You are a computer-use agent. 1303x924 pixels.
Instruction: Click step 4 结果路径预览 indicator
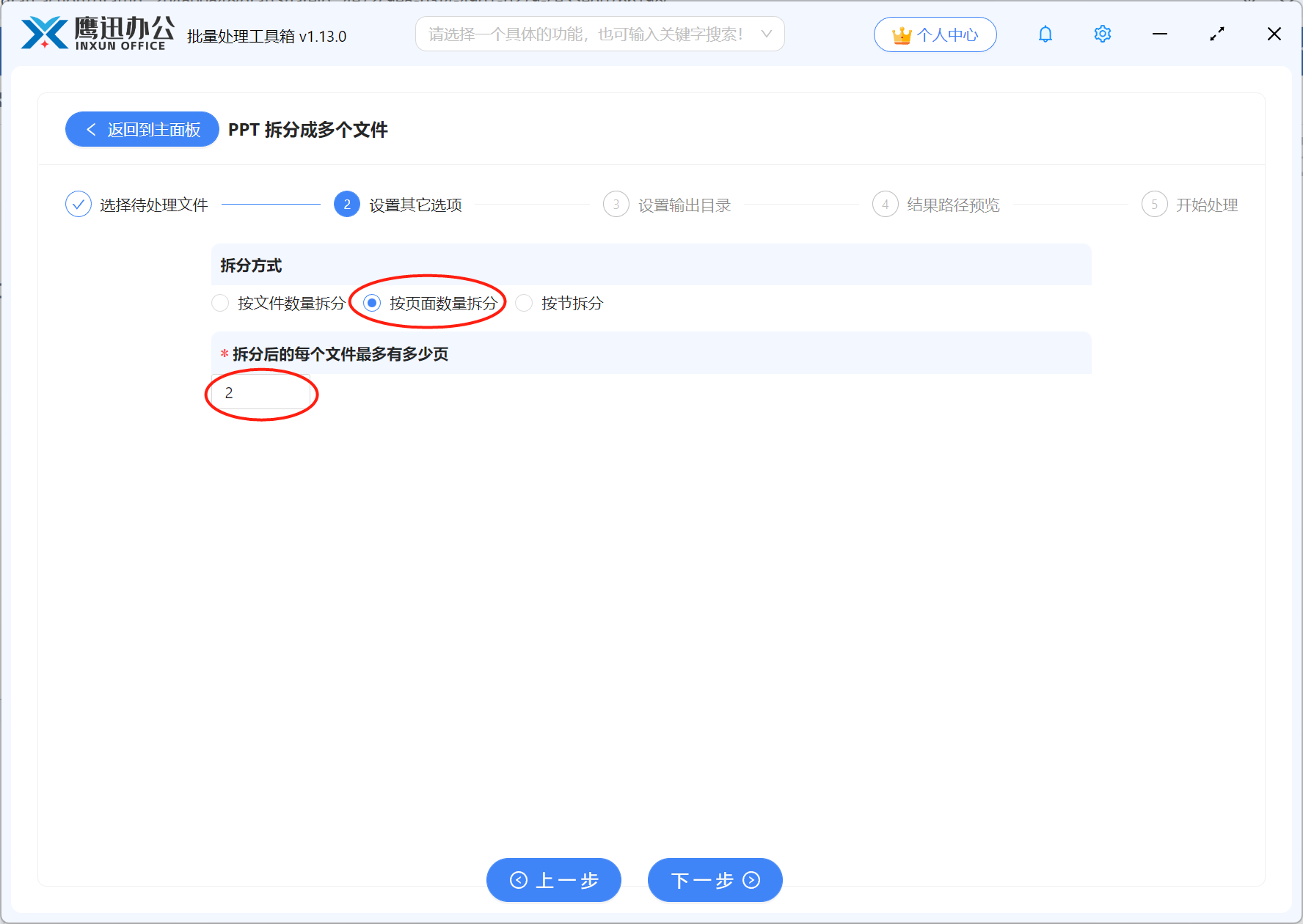click(x=885, y=205)
